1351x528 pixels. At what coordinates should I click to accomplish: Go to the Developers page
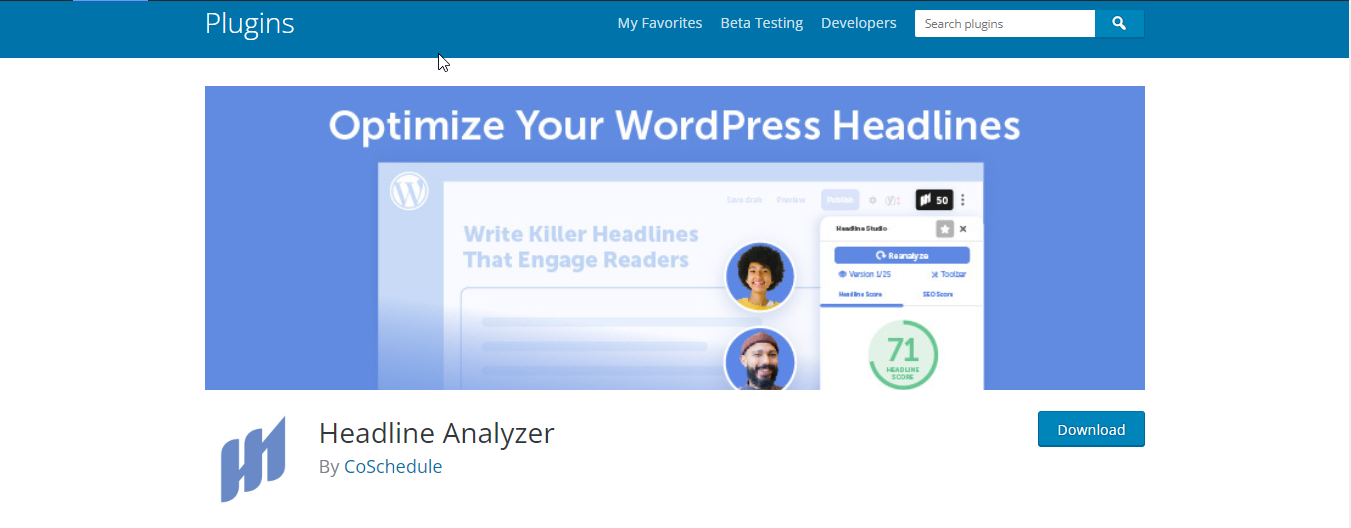tap(859, 23)
